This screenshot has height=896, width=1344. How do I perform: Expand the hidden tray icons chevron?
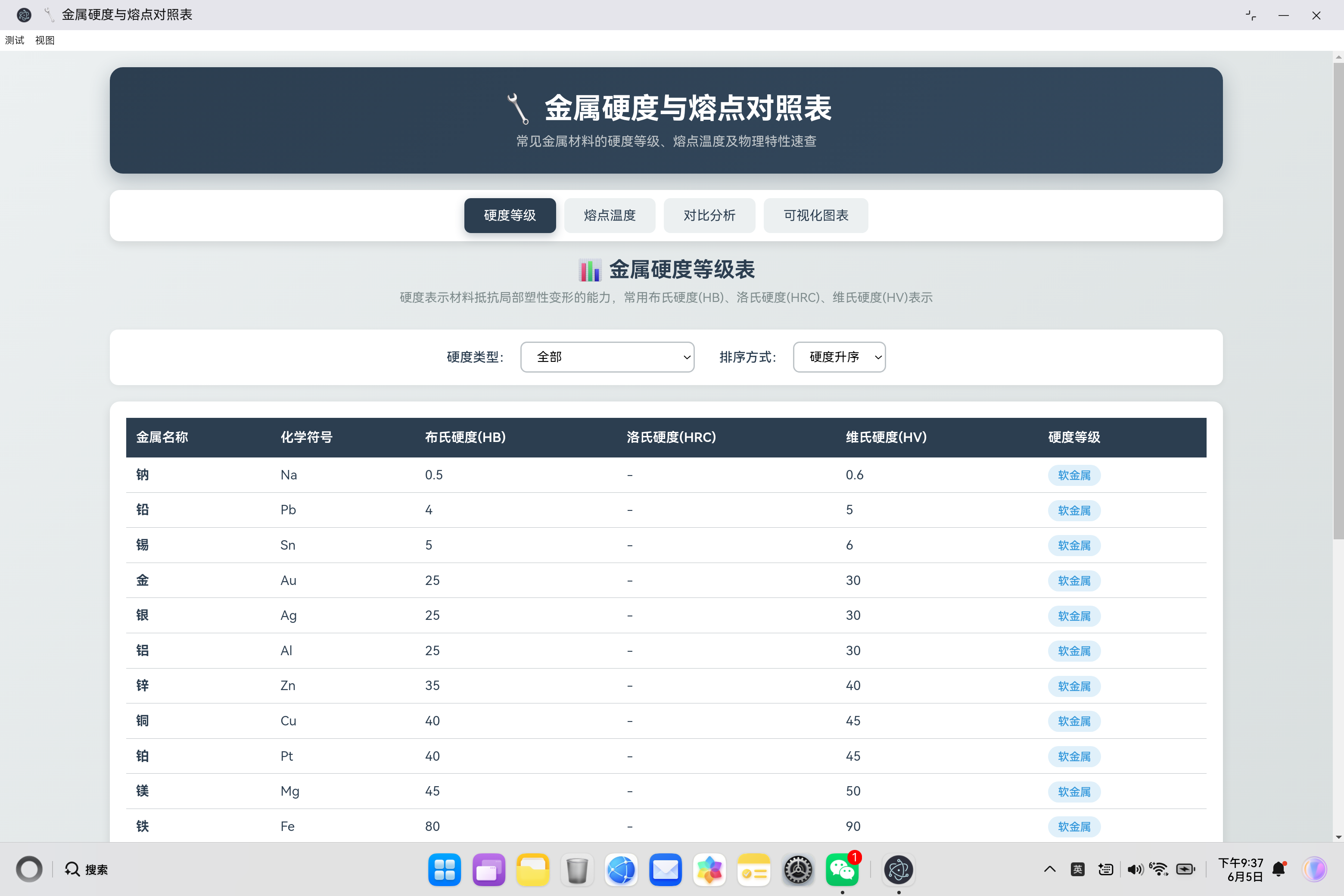point(1050,869)
